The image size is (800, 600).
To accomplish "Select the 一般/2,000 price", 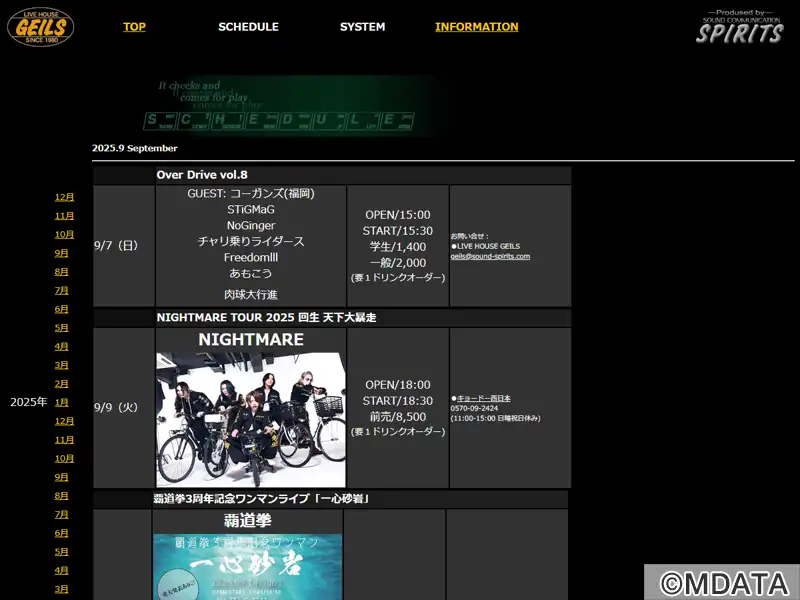I will (398, 263).
